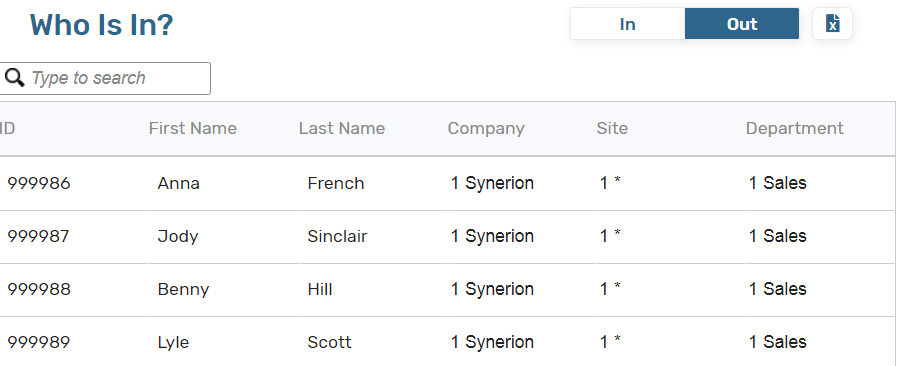
Task: Select the Out toggle option
Action: [742, 23]
